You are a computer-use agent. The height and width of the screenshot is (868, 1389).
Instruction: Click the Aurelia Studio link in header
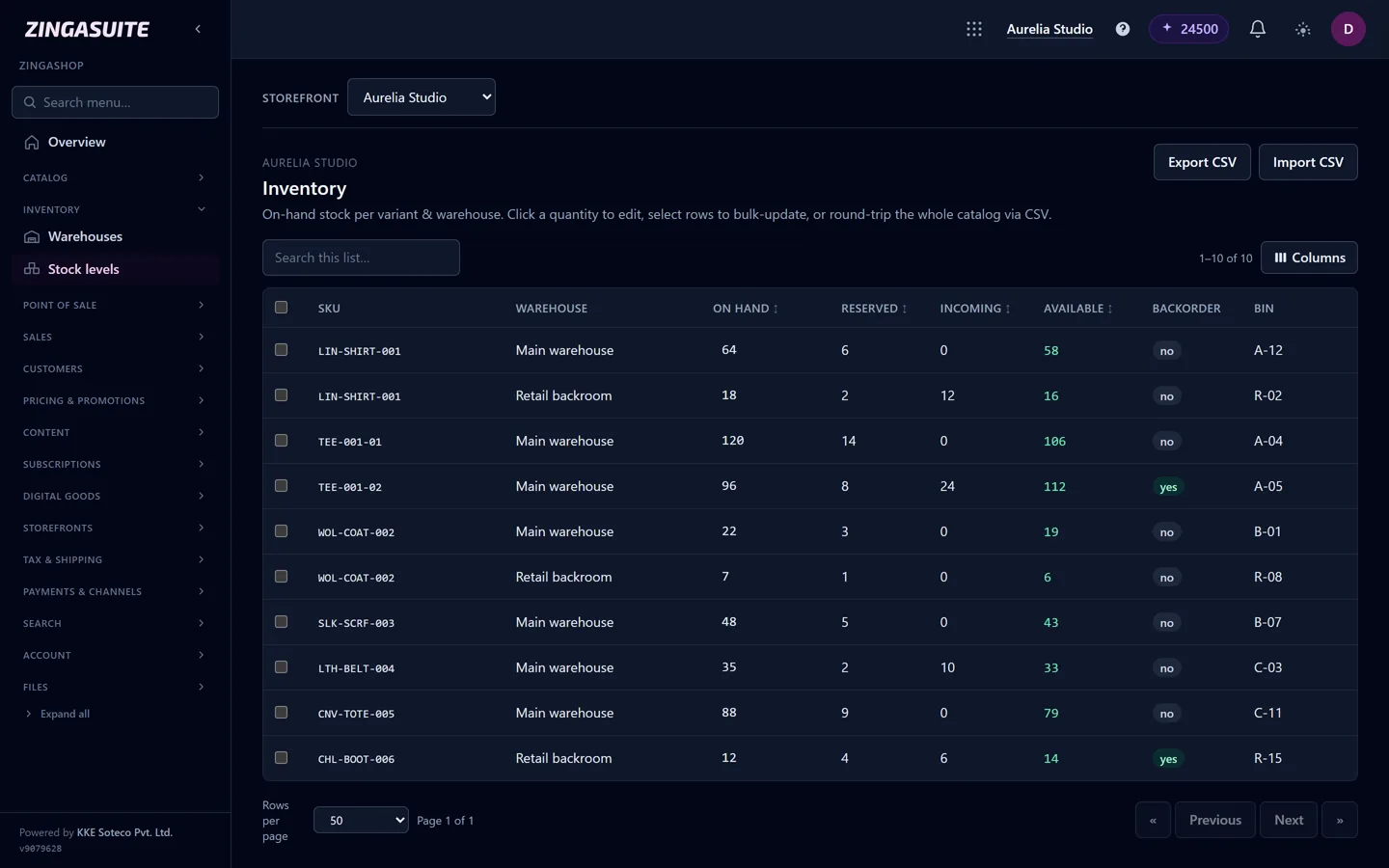tap(1049, 29)
